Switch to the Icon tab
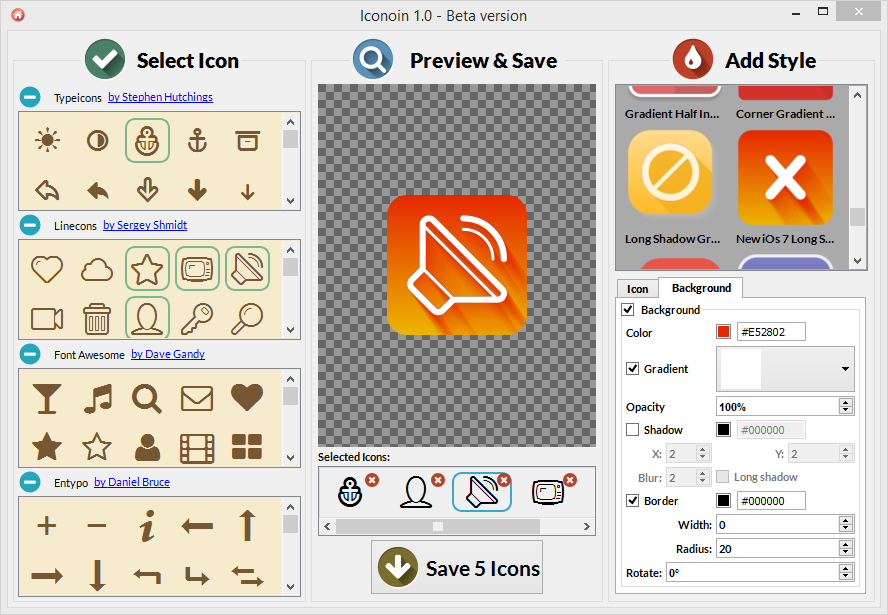Viewport: 888px width, 615px height. coord(637,289)
